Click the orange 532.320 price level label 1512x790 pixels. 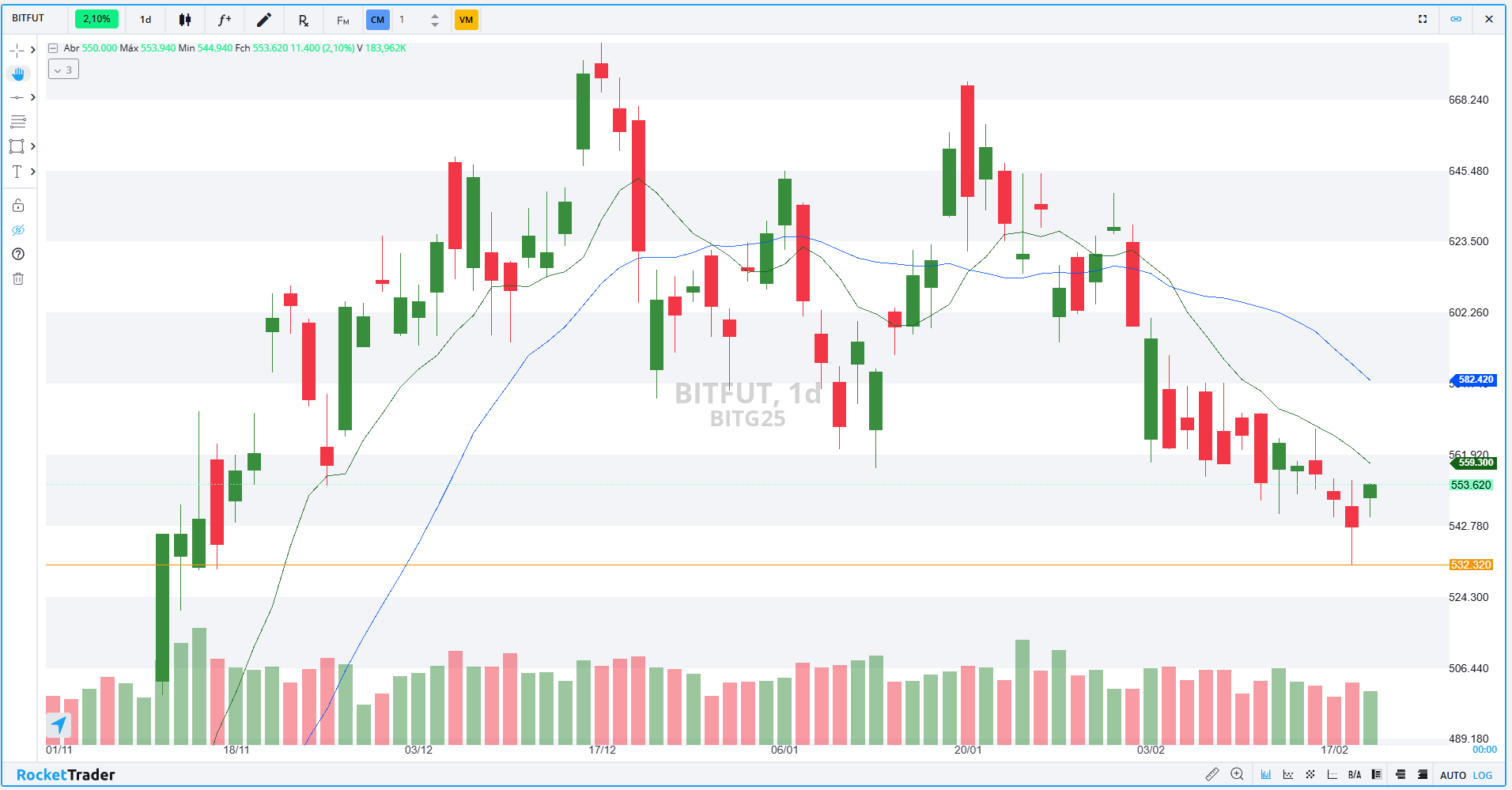click(1470, 565)
